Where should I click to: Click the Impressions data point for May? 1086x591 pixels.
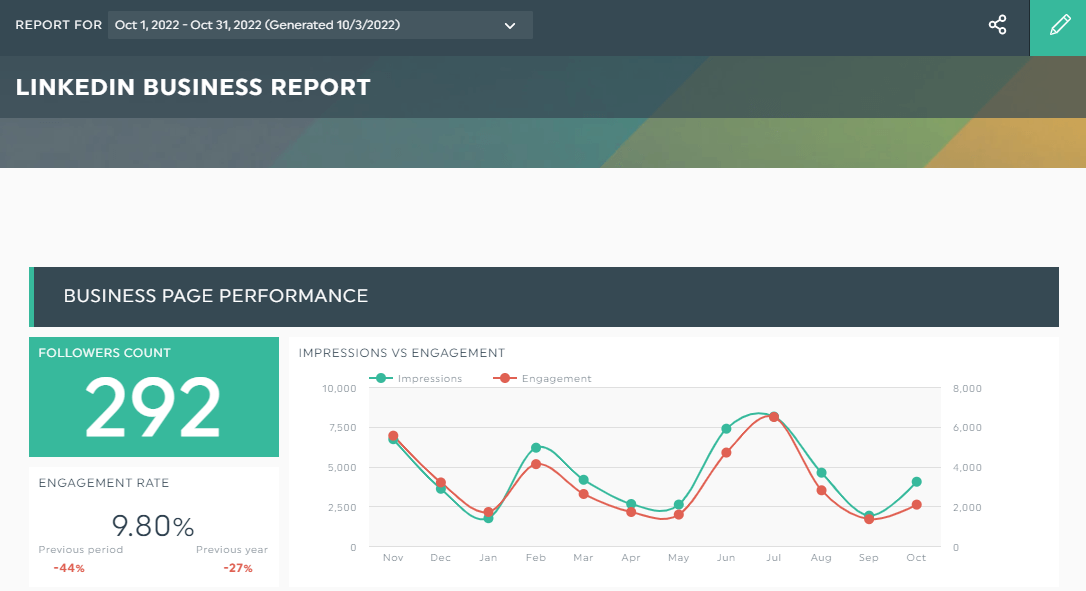pos(679,505)
